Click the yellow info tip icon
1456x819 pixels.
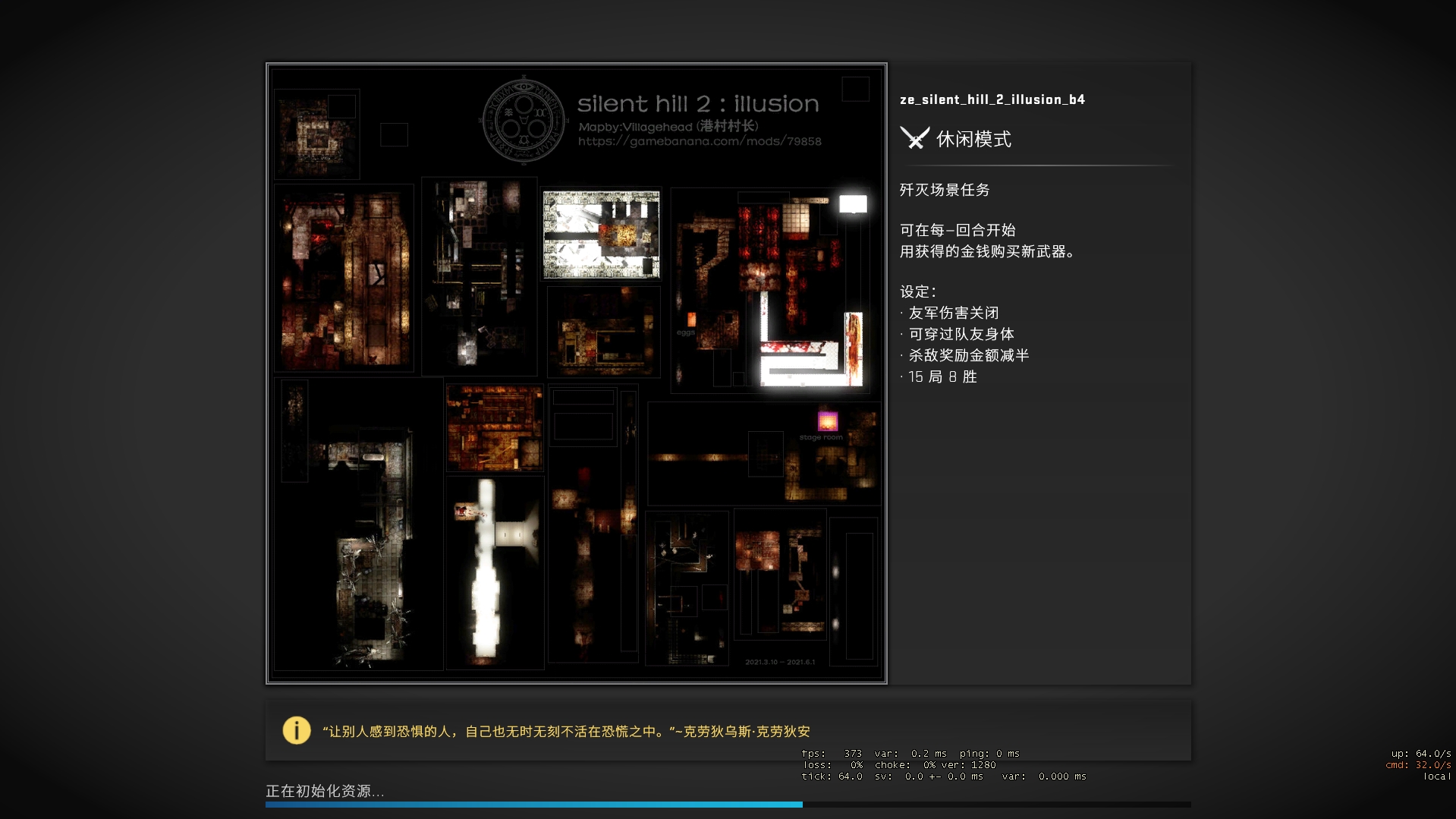click(297, 730)
